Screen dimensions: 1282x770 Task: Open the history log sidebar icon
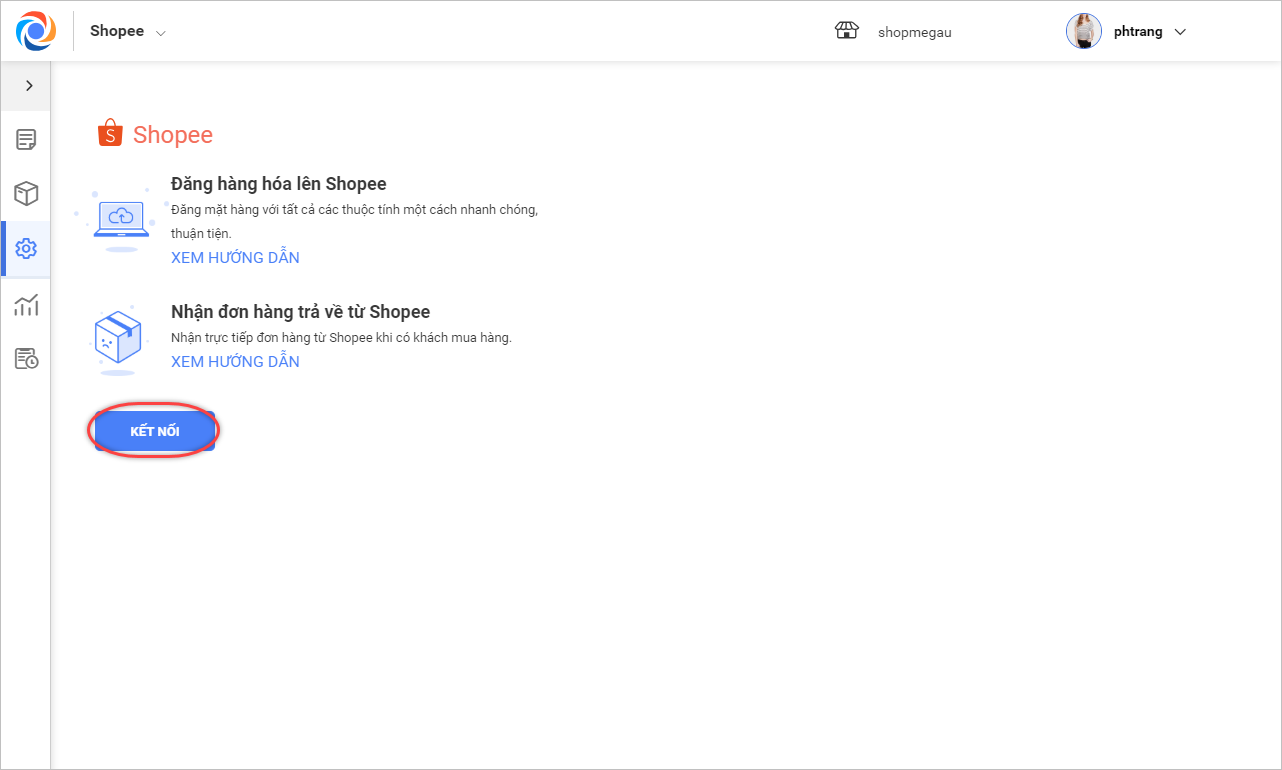26,358
